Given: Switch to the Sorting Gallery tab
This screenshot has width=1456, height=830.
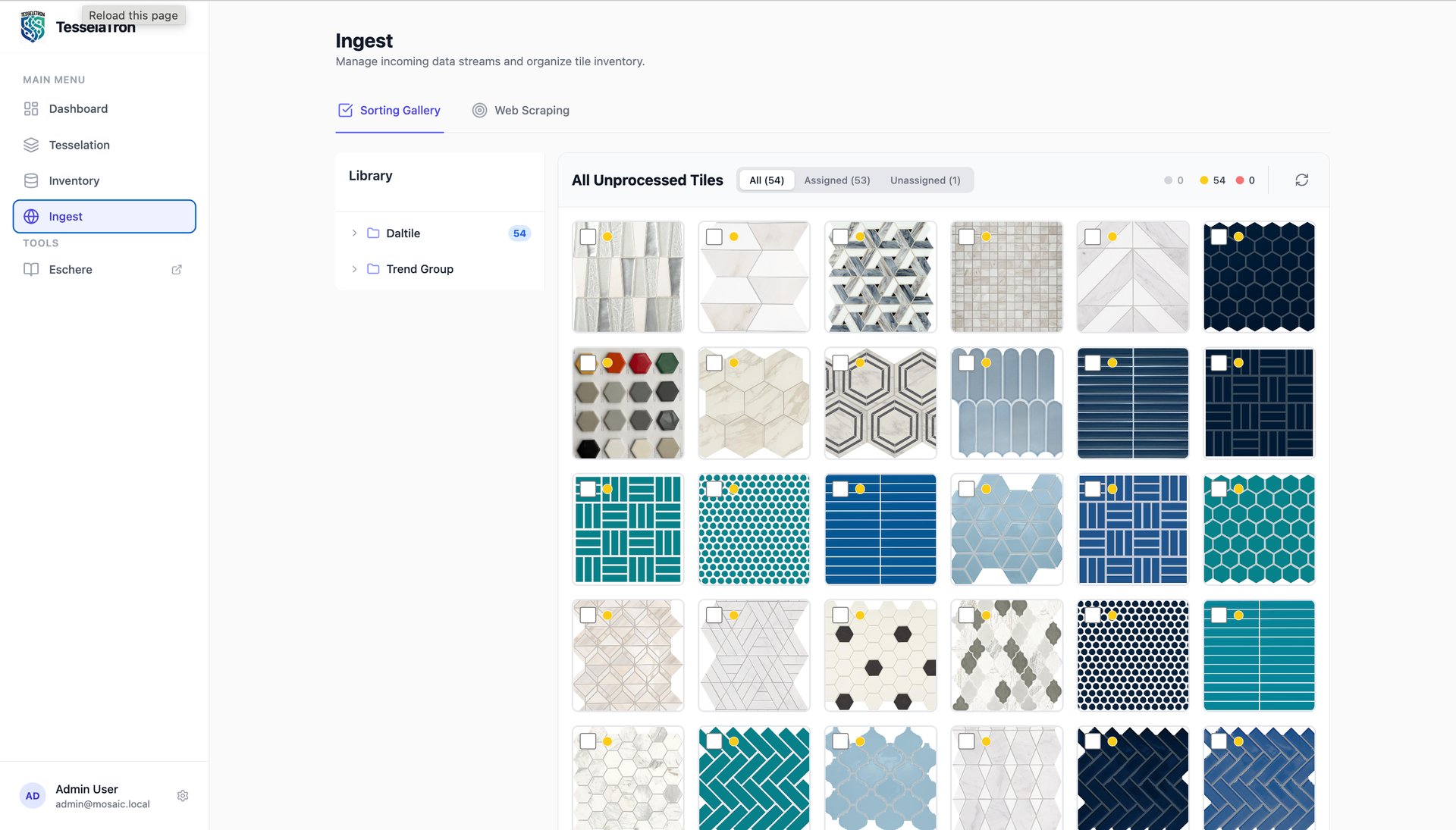Looking at the screenshot, I should coord(389,111).
